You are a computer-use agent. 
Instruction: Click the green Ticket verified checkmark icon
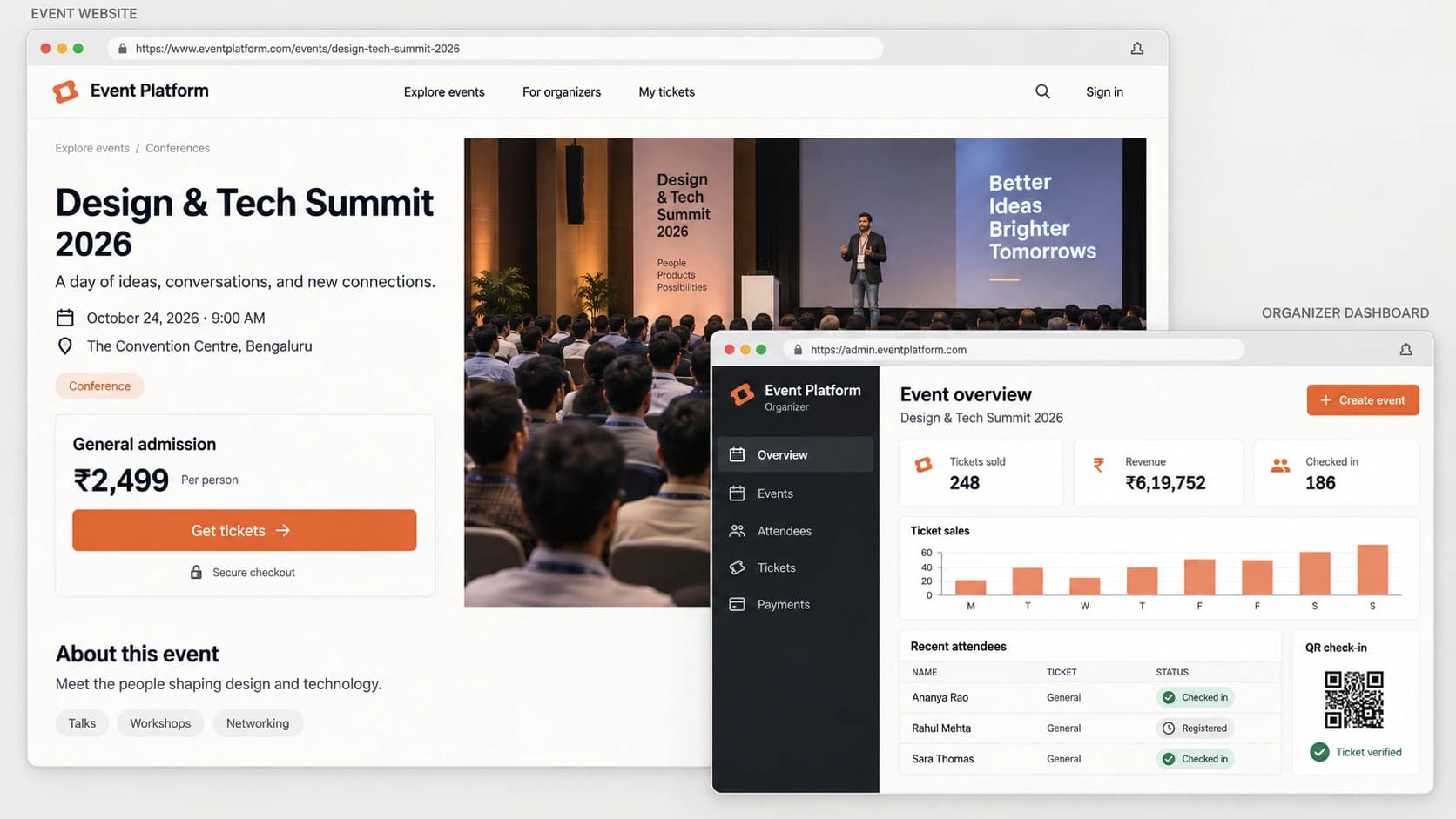click(1320, 752)
